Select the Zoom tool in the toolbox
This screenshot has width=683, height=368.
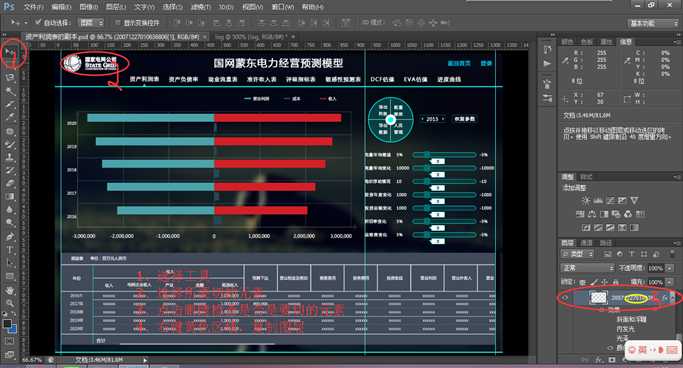[x=10, y=303]
